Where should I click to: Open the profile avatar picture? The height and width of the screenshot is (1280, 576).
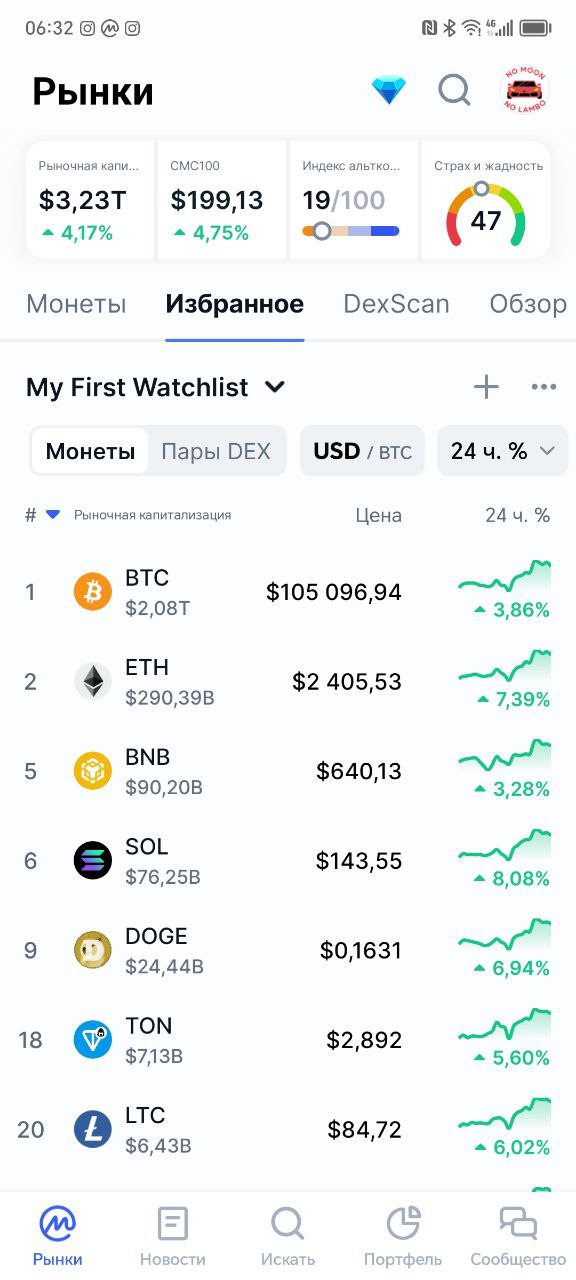click(x=525, y=91)
